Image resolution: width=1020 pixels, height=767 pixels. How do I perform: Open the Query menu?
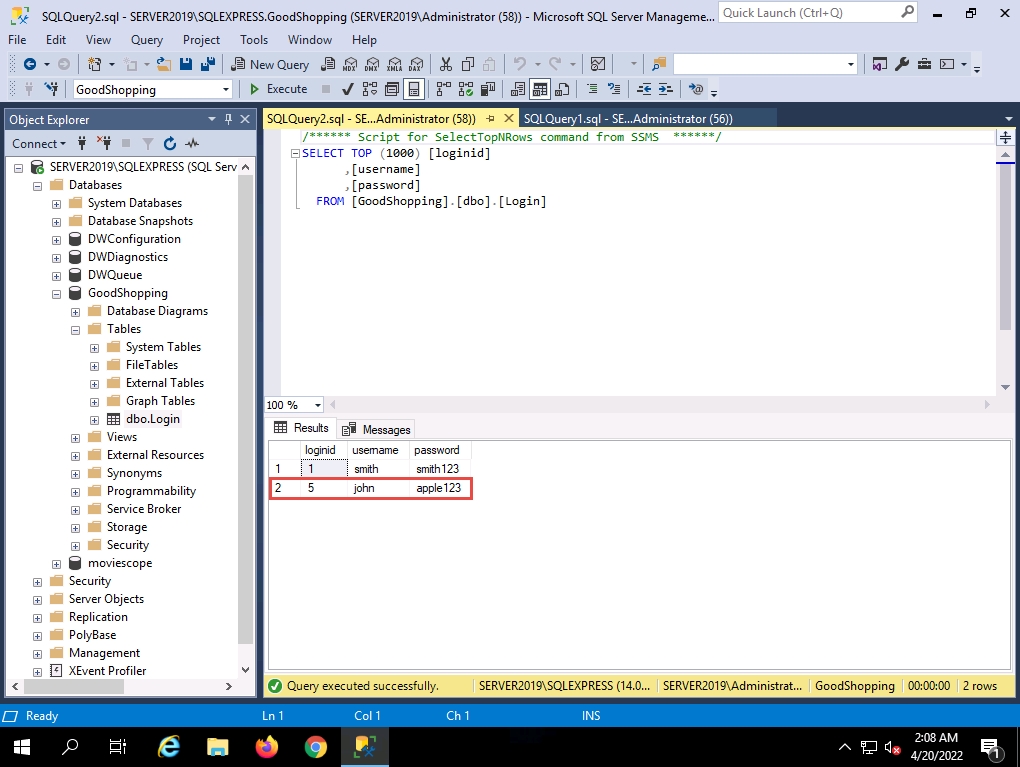(146, 40)
